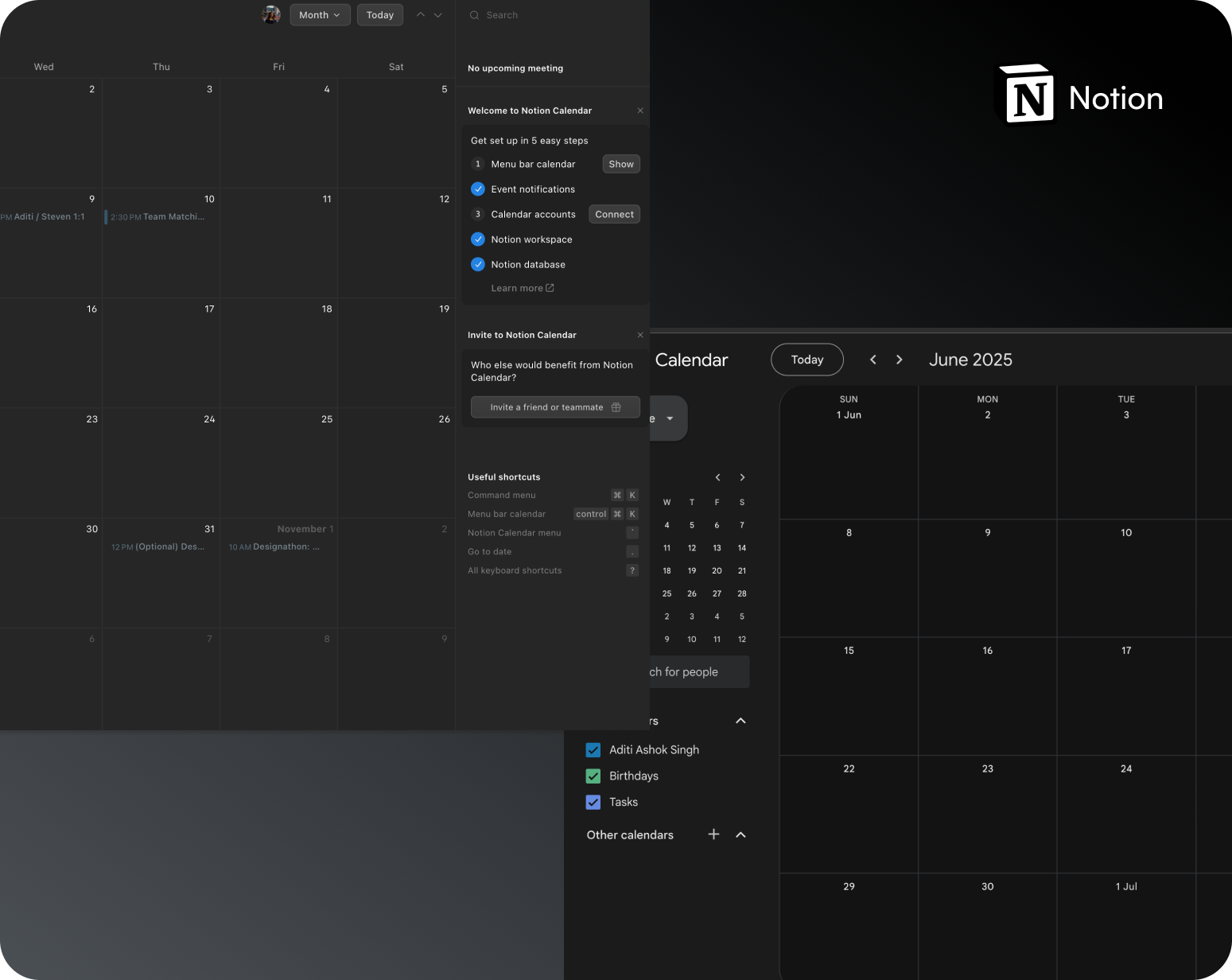
Task: Click the Notion Calendar menu shortcut
Action: pyautogui.click(x=553, y=533)
